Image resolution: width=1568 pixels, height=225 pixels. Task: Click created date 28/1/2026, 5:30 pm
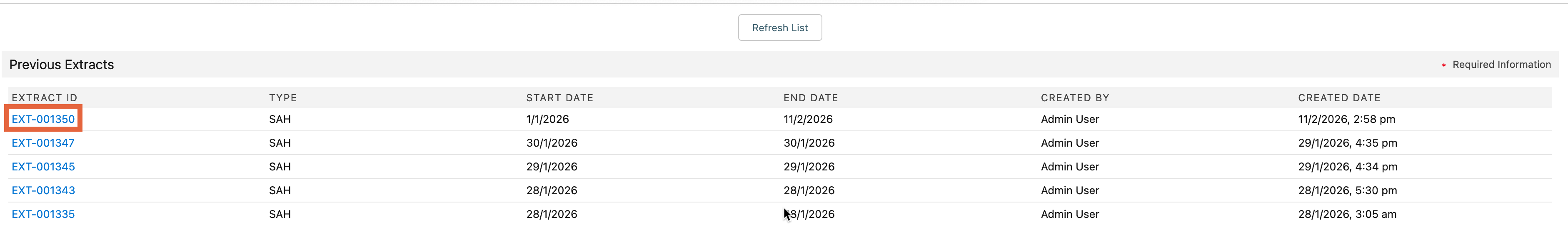tap(1347, 190)
